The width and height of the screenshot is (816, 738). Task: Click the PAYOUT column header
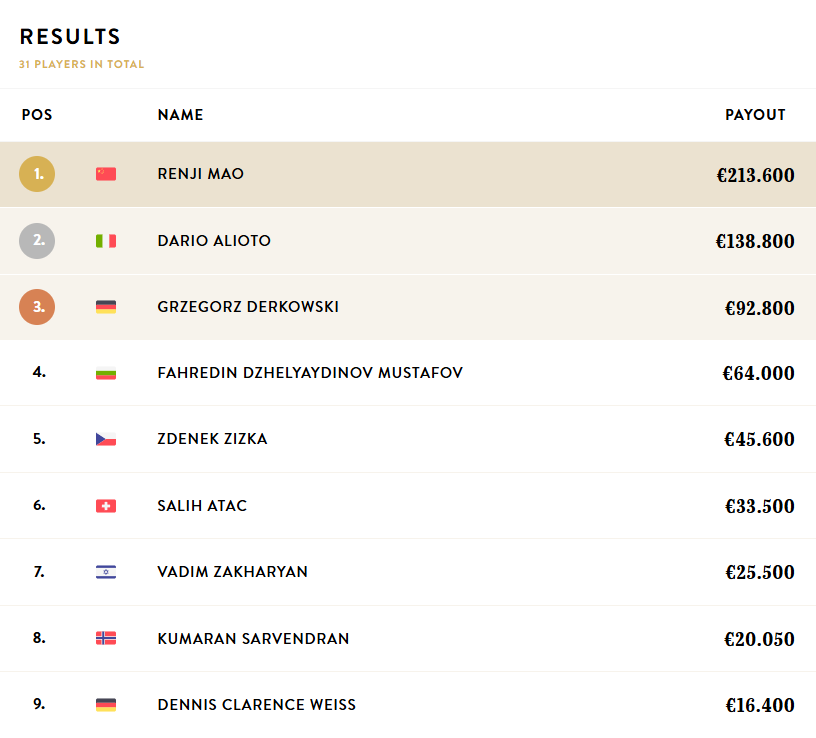coord(755,115)
